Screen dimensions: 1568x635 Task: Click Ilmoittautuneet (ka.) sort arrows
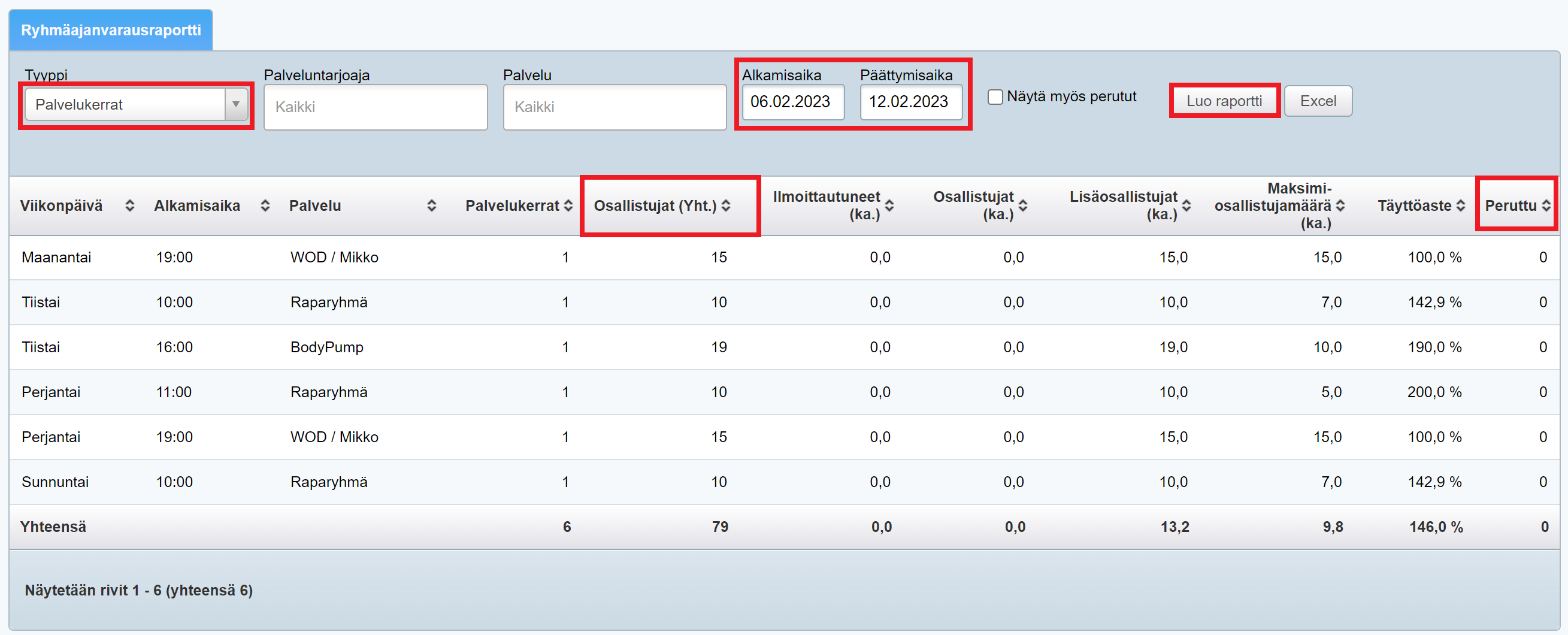coord(889,206)
